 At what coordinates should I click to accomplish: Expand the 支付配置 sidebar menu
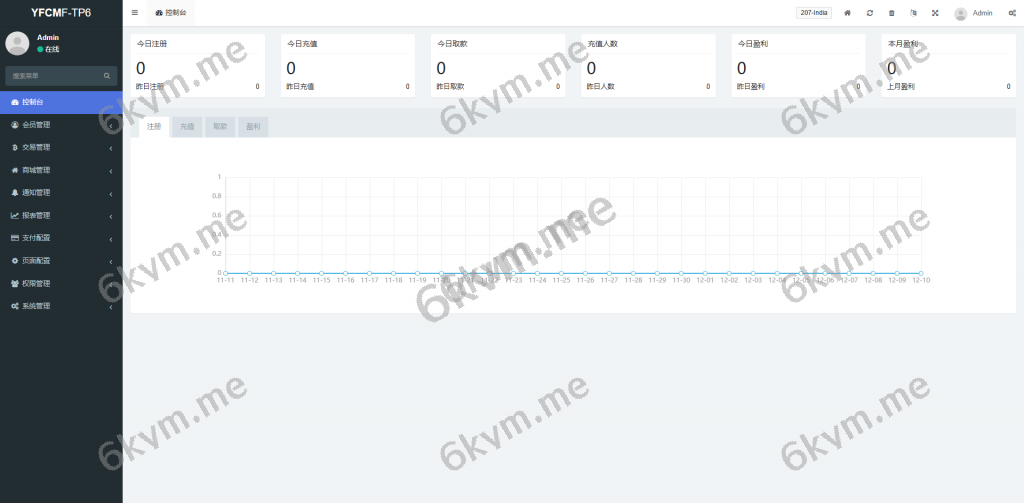tap(61, 238)
